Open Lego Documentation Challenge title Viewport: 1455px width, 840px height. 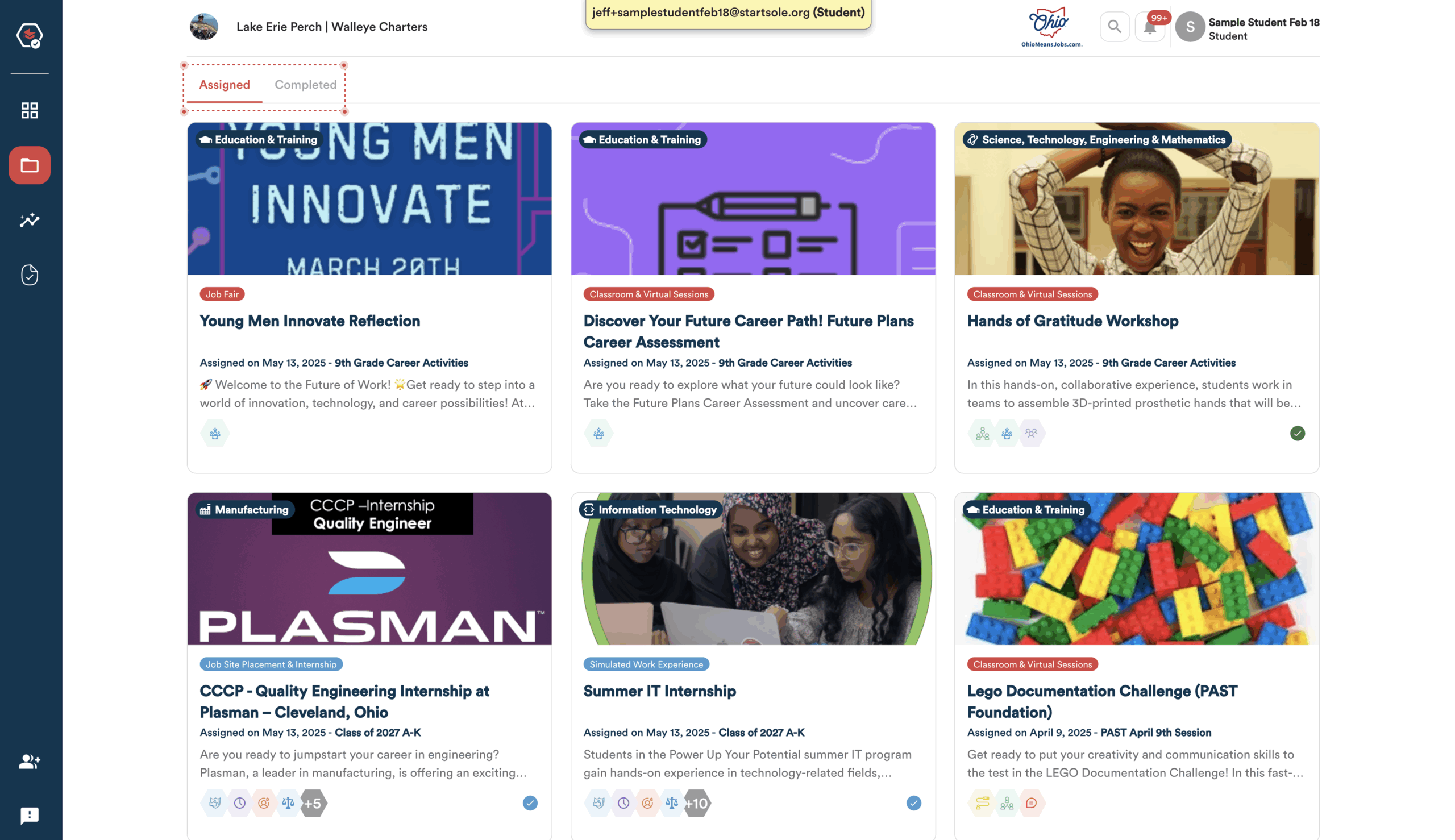pyautogui.click(x=1102, y=701)
